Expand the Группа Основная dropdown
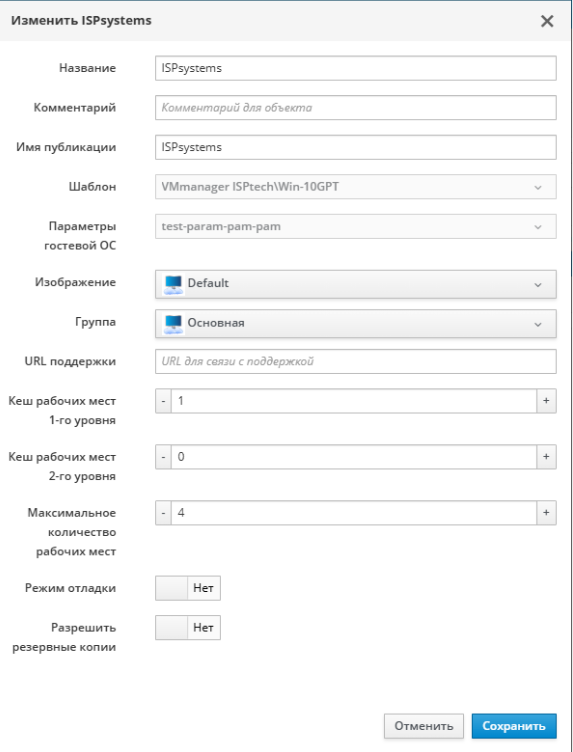Image resolution: width=573 pixels, height=752 pixels. pyautogui.click(x=356, y=323)
